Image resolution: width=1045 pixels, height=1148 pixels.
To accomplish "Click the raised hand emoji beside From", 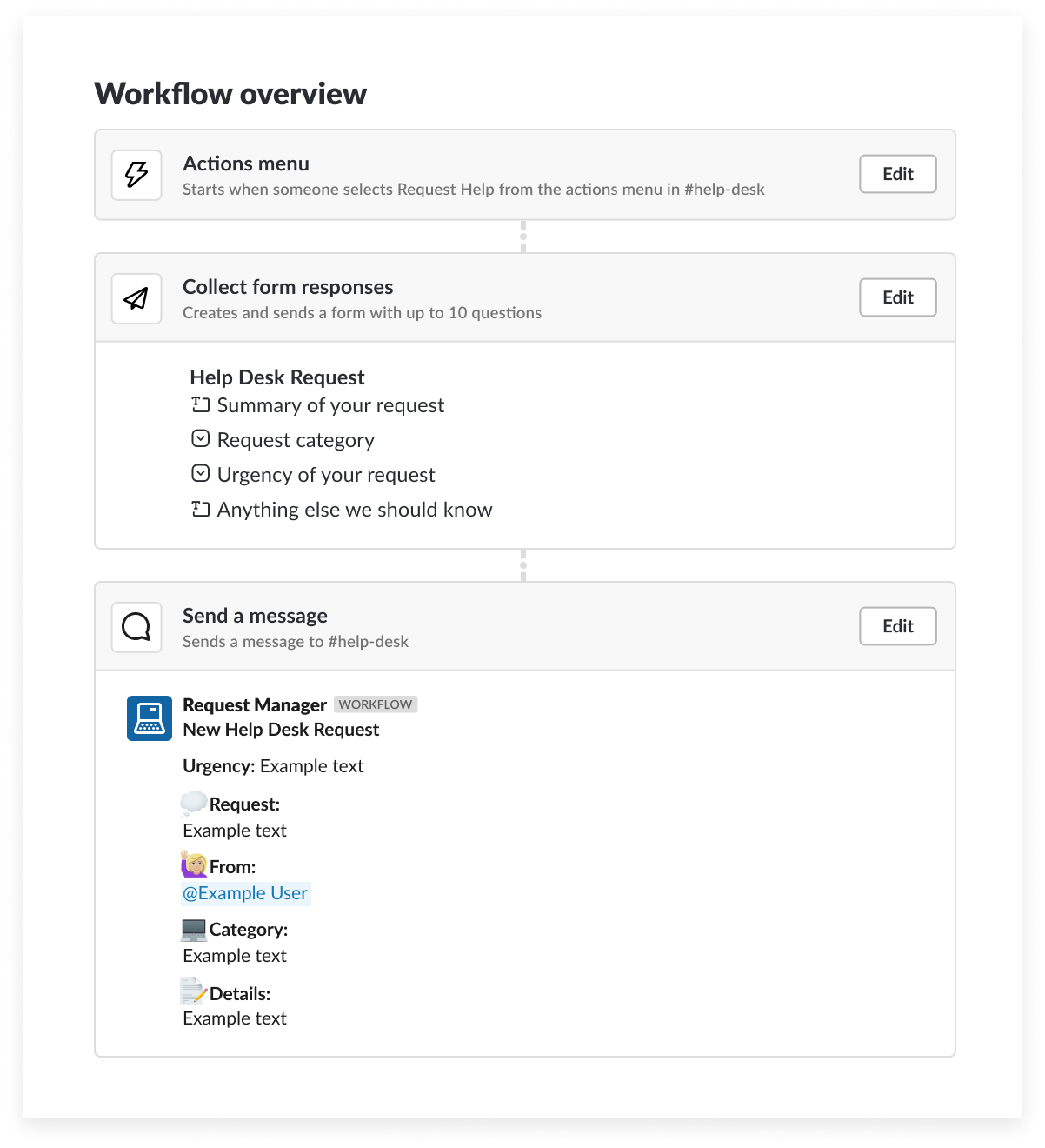I will (193, 865).
